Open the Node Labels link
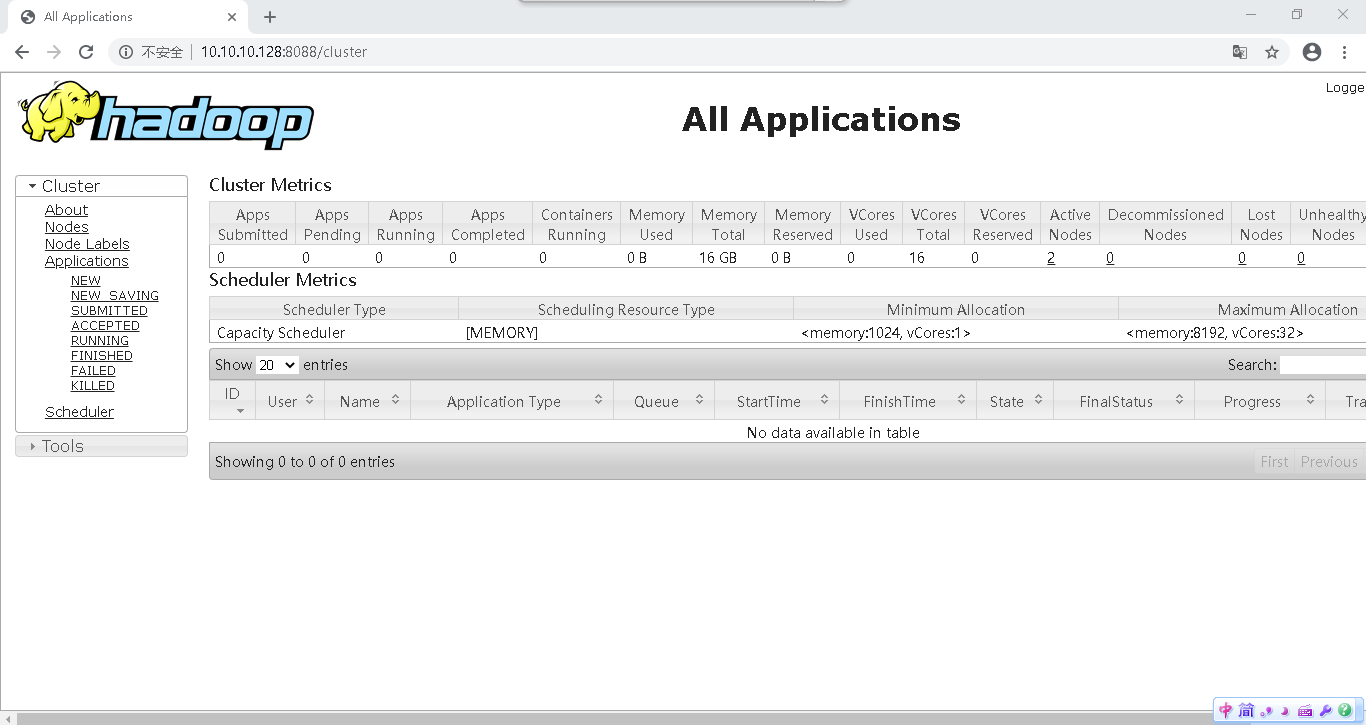The width and height of the screenshot is (1366, 725). (x=87, y=244)
